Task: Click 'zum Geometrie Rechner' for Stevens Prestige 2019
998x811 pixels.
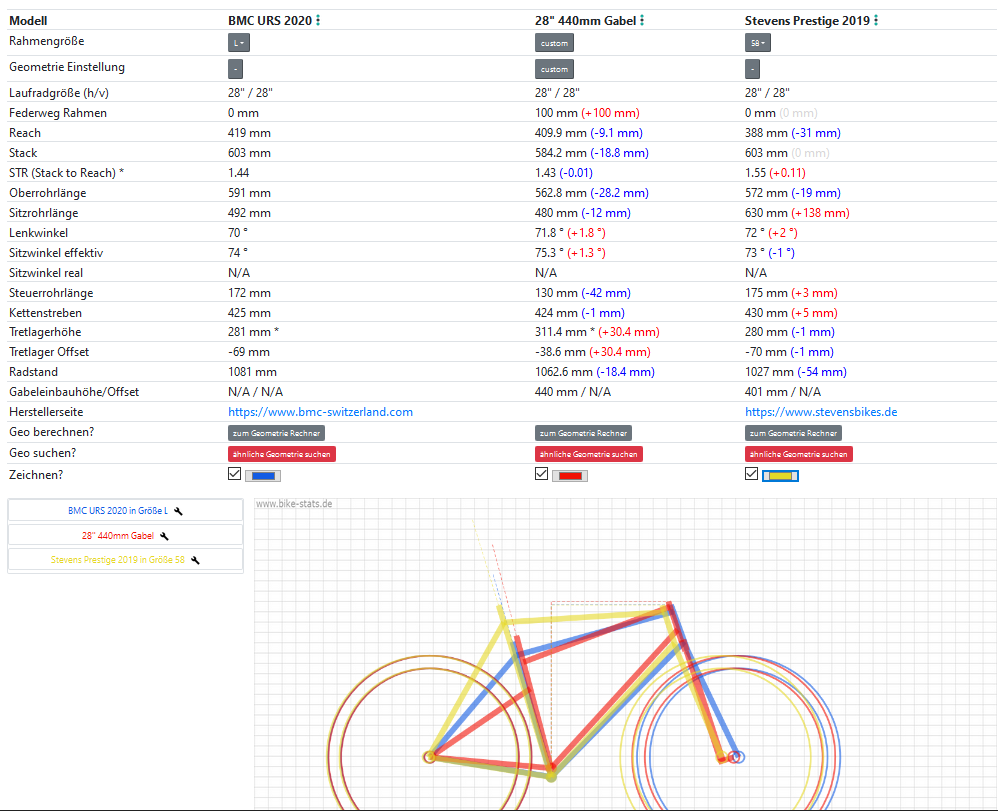Action: pyautogui.click(x=793, y=433)
